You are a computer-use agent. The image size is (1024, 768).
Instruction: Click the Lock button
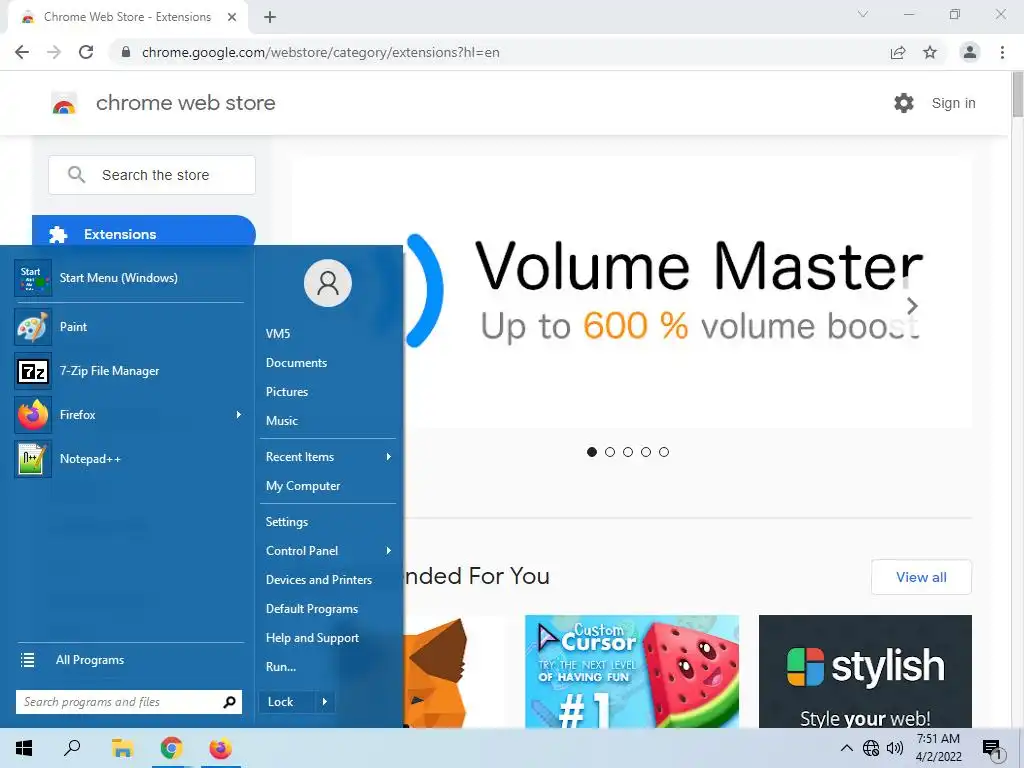click(x=287, y=702)
